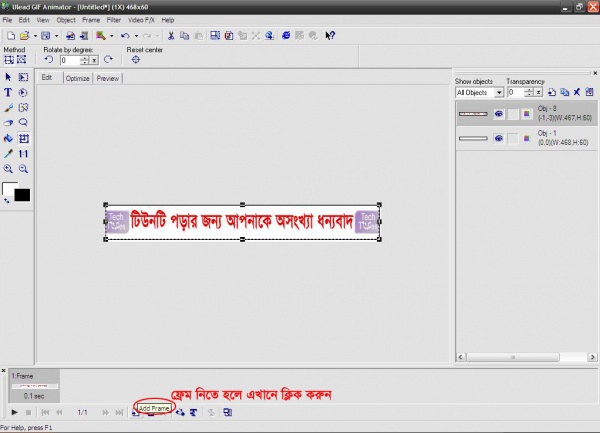Screen dimensions: 600x433
Task: Click the Transparency value field
Action: (516, 92)
